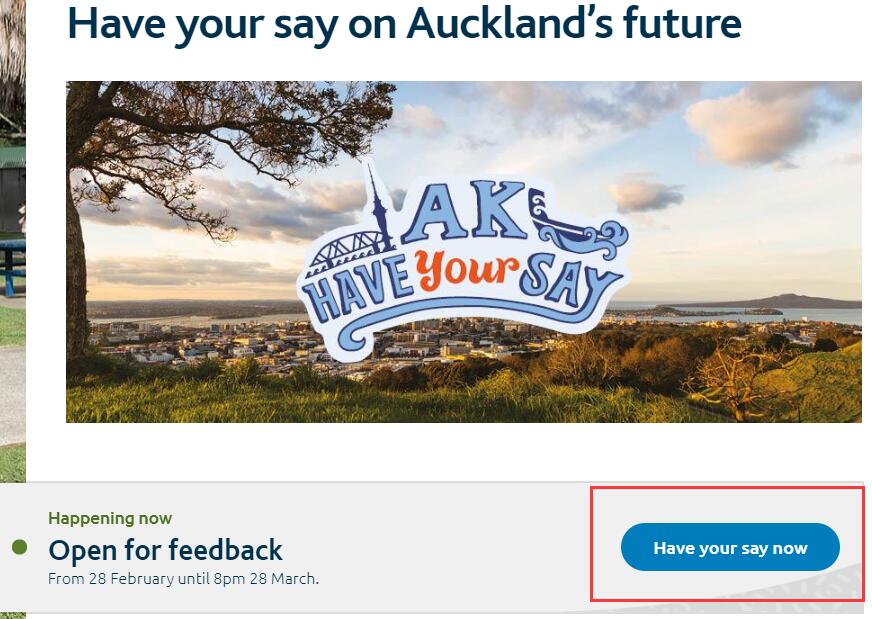The image size is (872, 619).
Task: Click the orange "Your" word in the logo
Action: point(470,270)
